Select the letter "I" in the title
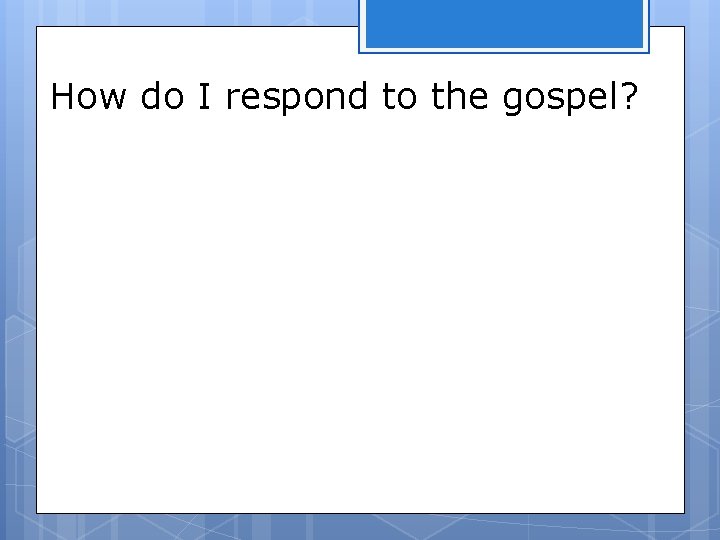The width and height of the screenshot is (720, 540). (x=204, y=97)
